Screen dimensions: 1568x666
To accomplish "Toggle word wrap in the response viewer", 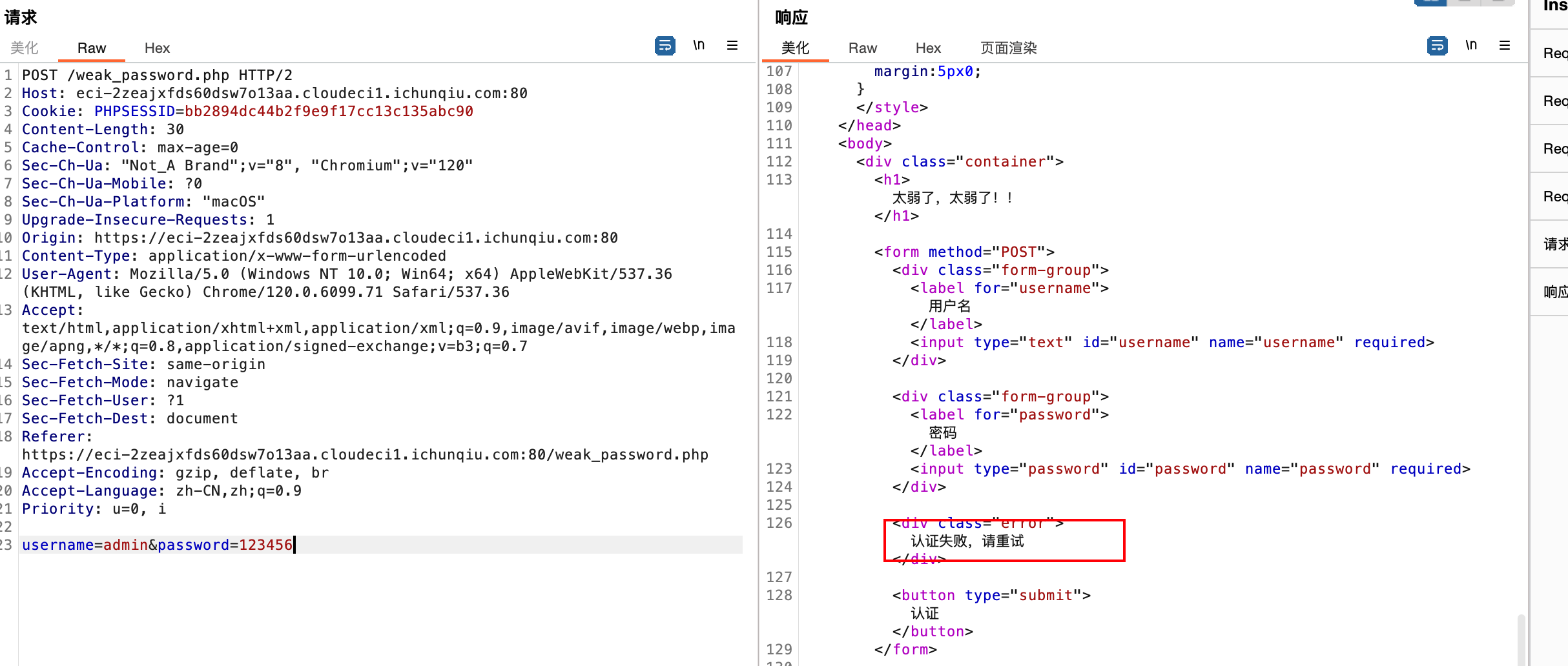I will pos(1437,46).
